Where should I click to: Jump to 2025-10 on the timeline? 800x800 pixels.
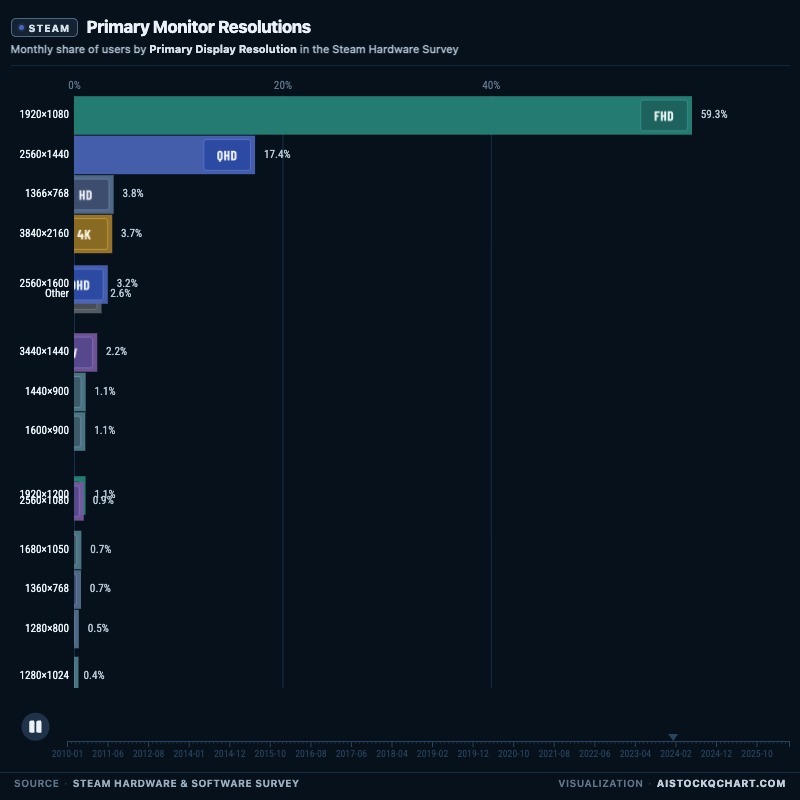point(757,754)
